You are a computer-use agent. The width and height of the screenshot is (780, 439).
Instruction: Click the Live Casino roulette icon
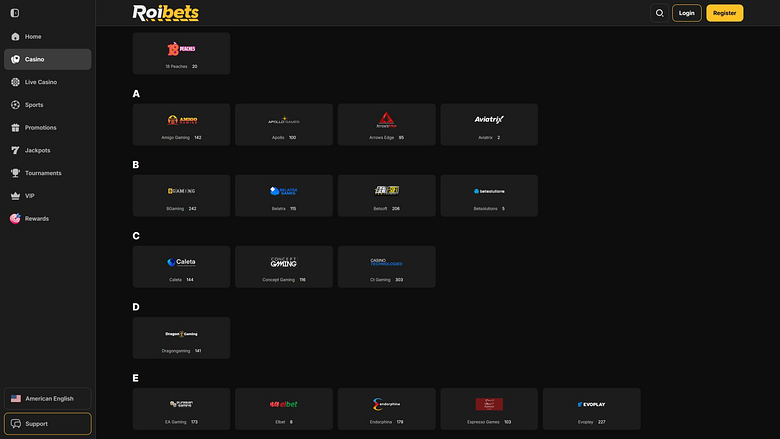pos(15,82)
